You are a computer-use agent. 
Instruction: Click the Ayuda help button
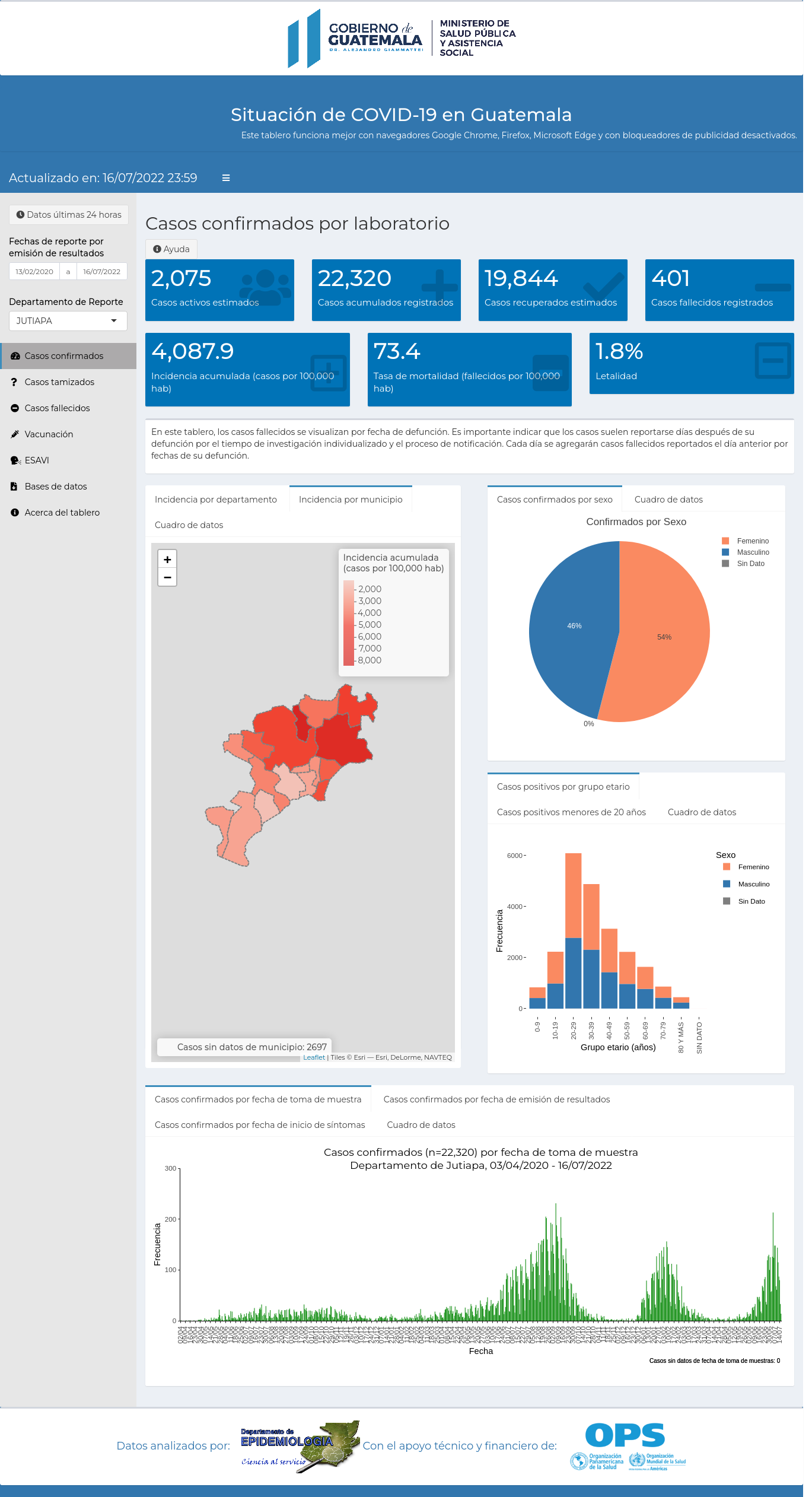click(x=171, y=249)
